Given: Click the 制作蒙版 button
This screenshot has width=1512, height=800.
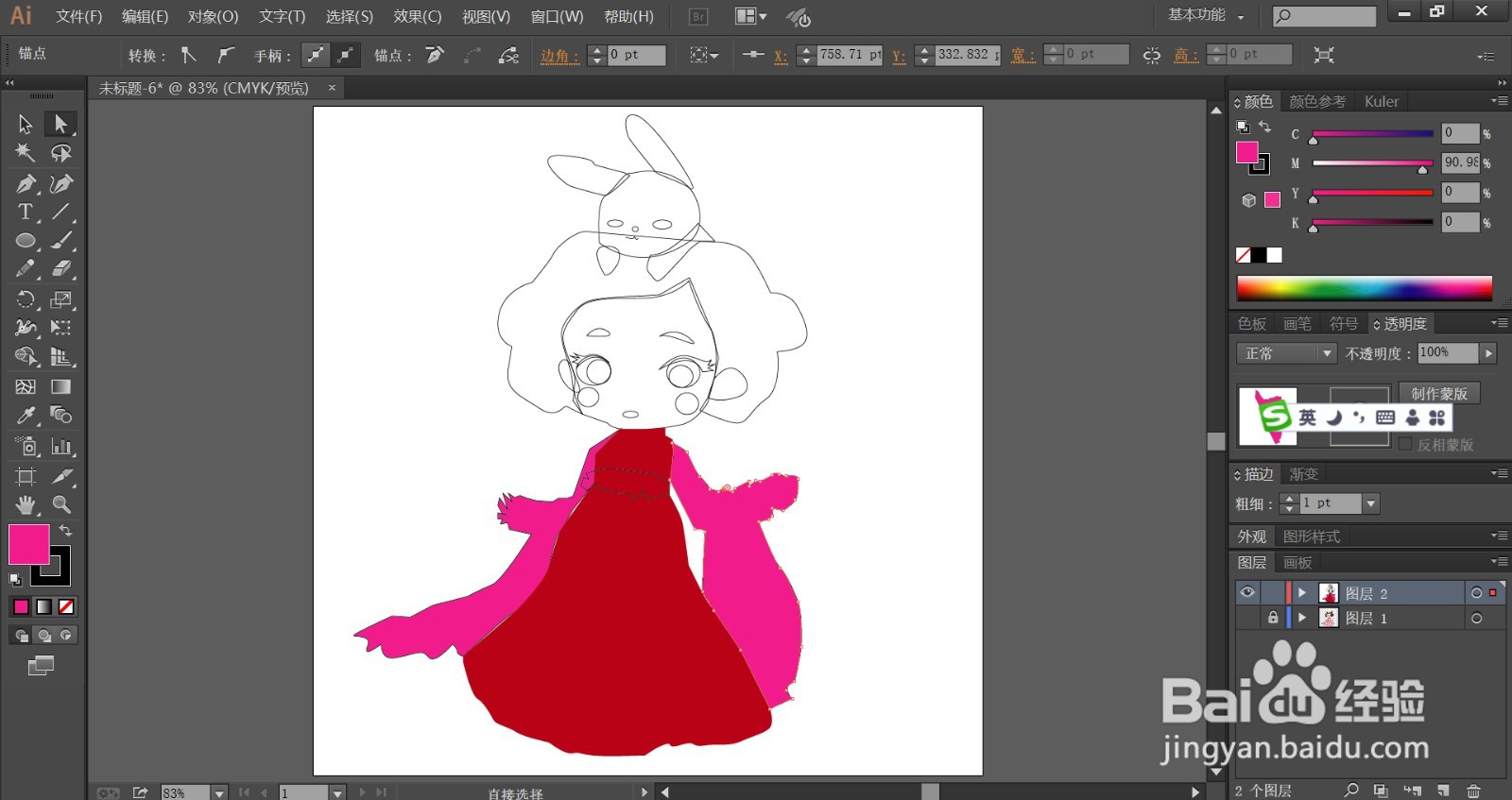Looking at the screenshot, I should [x=1439, y=393].
